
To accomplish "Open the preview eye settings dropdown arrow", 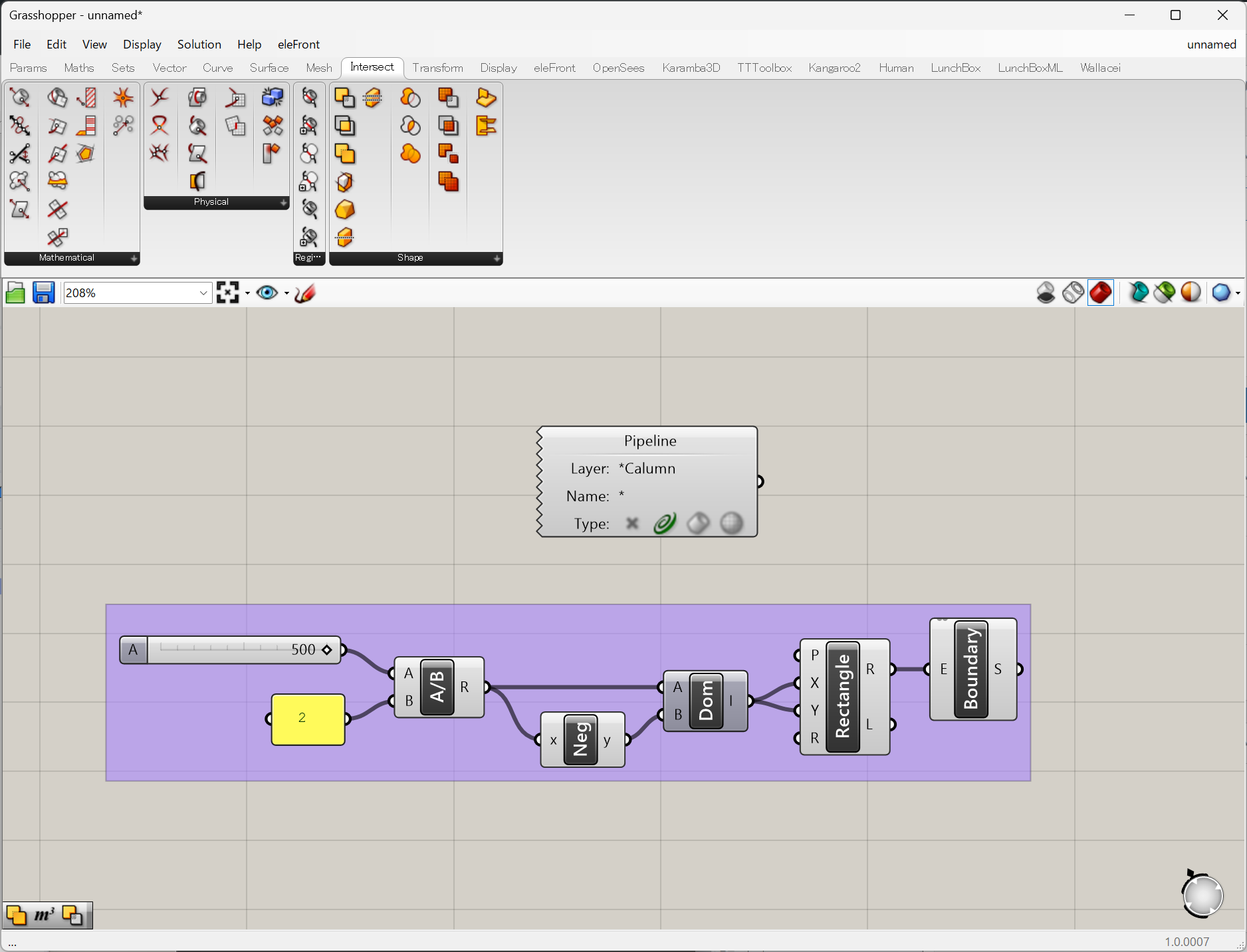I will [x=286, y=293].
